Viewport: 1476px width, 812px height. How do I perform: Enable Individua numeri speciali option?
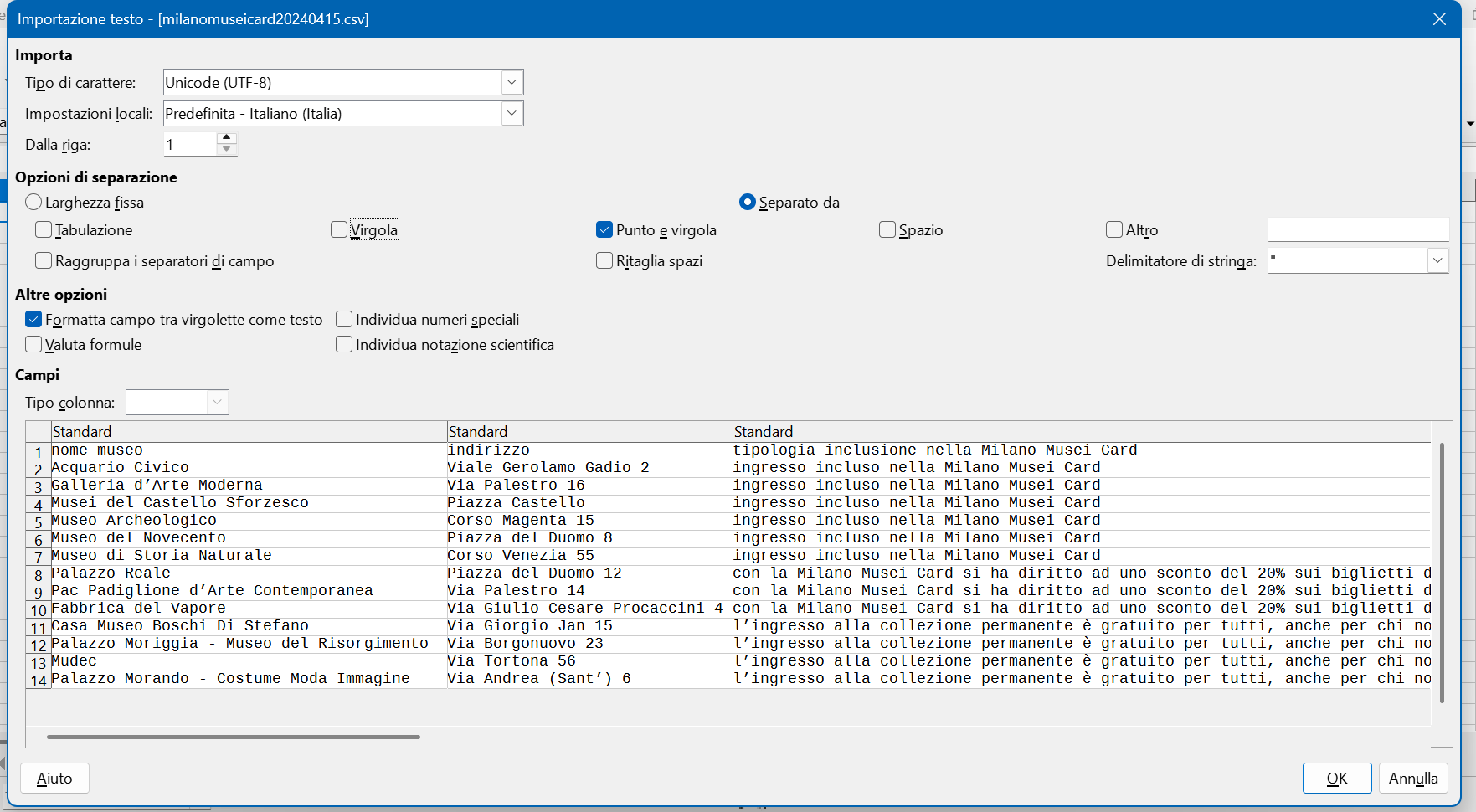[344, 319]
